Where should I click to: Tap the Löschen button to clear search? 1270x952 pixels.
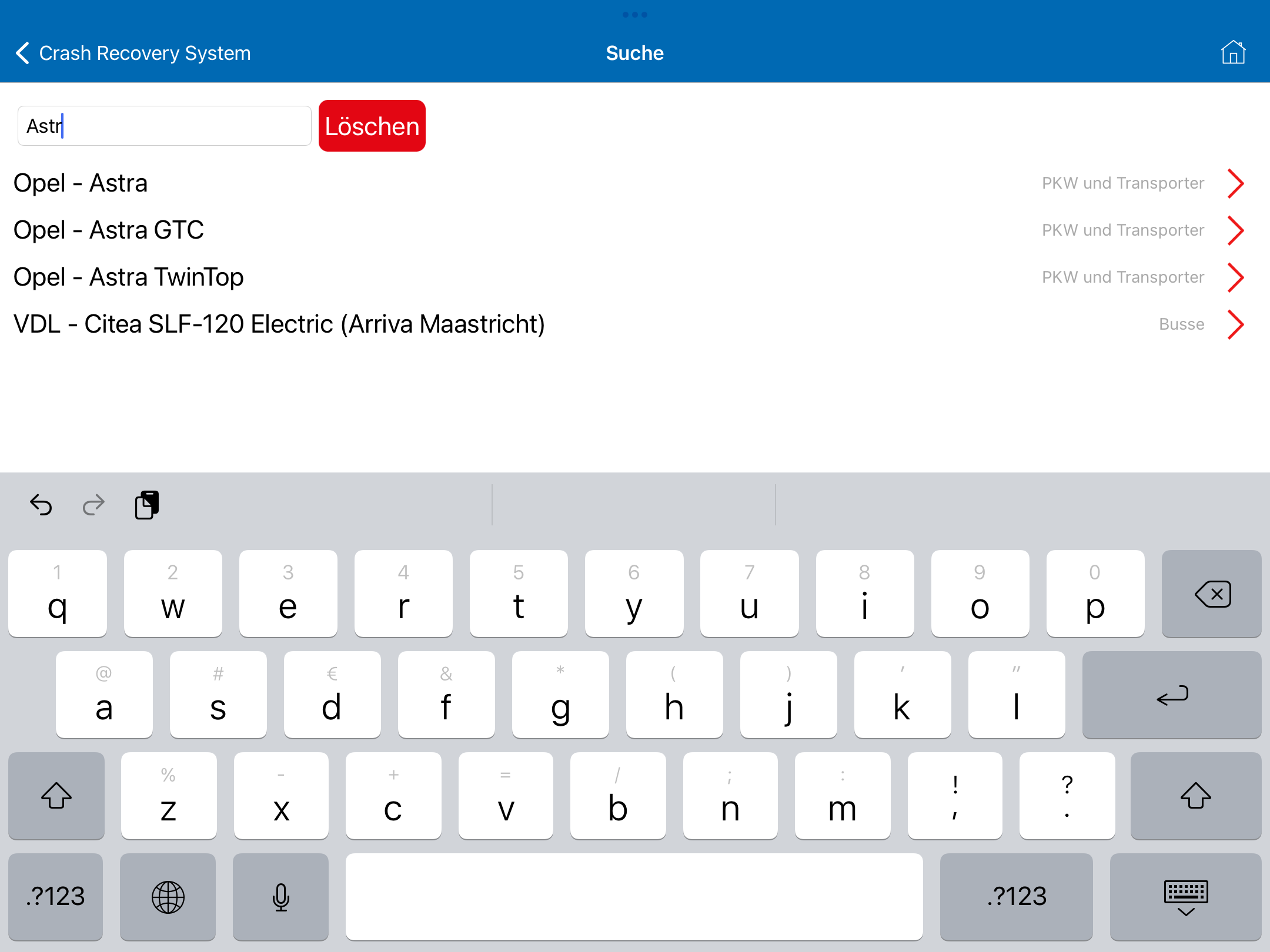[372, 126]
